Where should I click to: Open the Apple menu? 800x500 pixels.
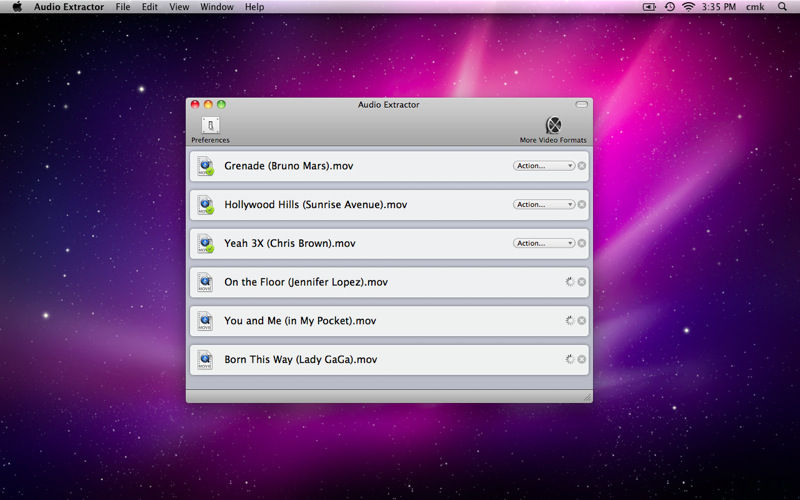tap(17, 7)
